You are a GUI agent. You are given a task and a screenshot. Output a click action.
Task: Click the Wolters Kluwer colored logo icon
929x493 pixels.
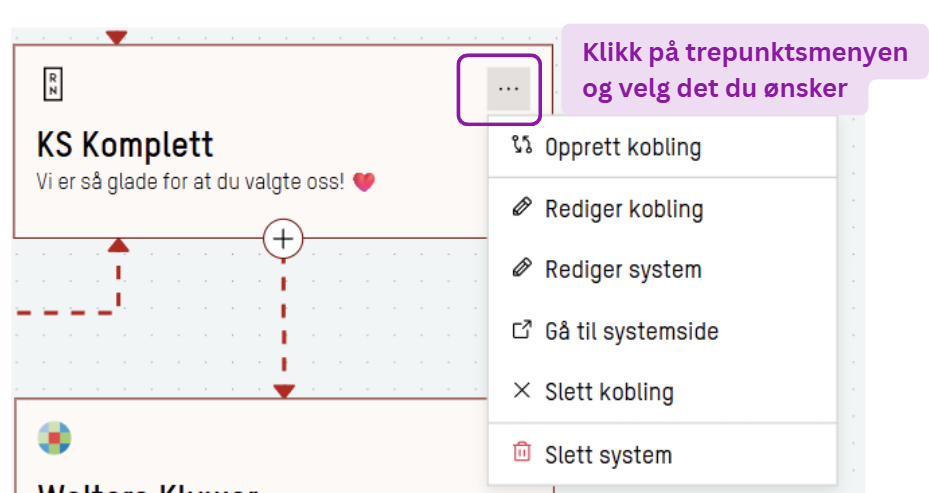(x=55, y=438)
